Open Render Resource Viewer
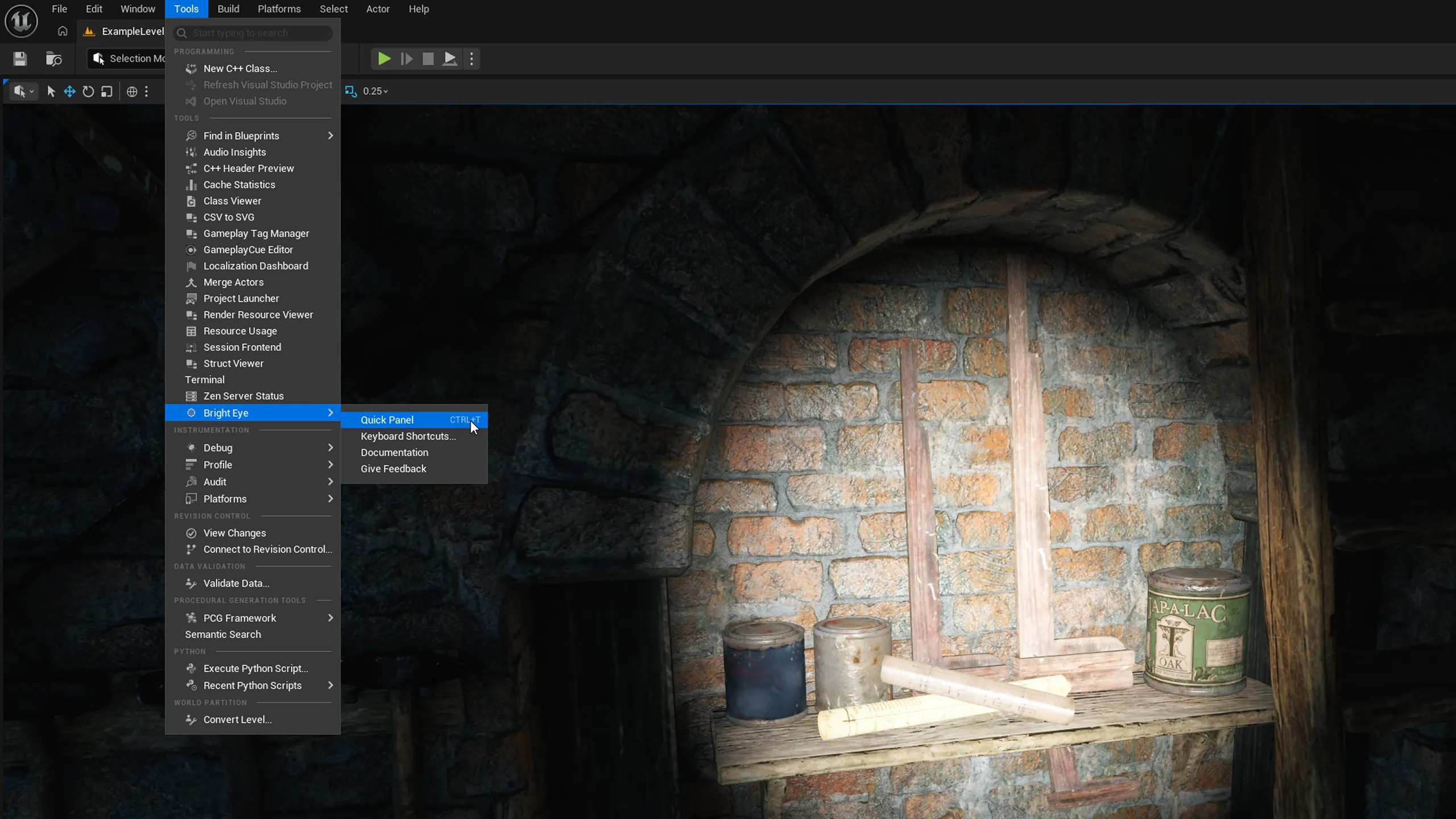 pos(253,315)
